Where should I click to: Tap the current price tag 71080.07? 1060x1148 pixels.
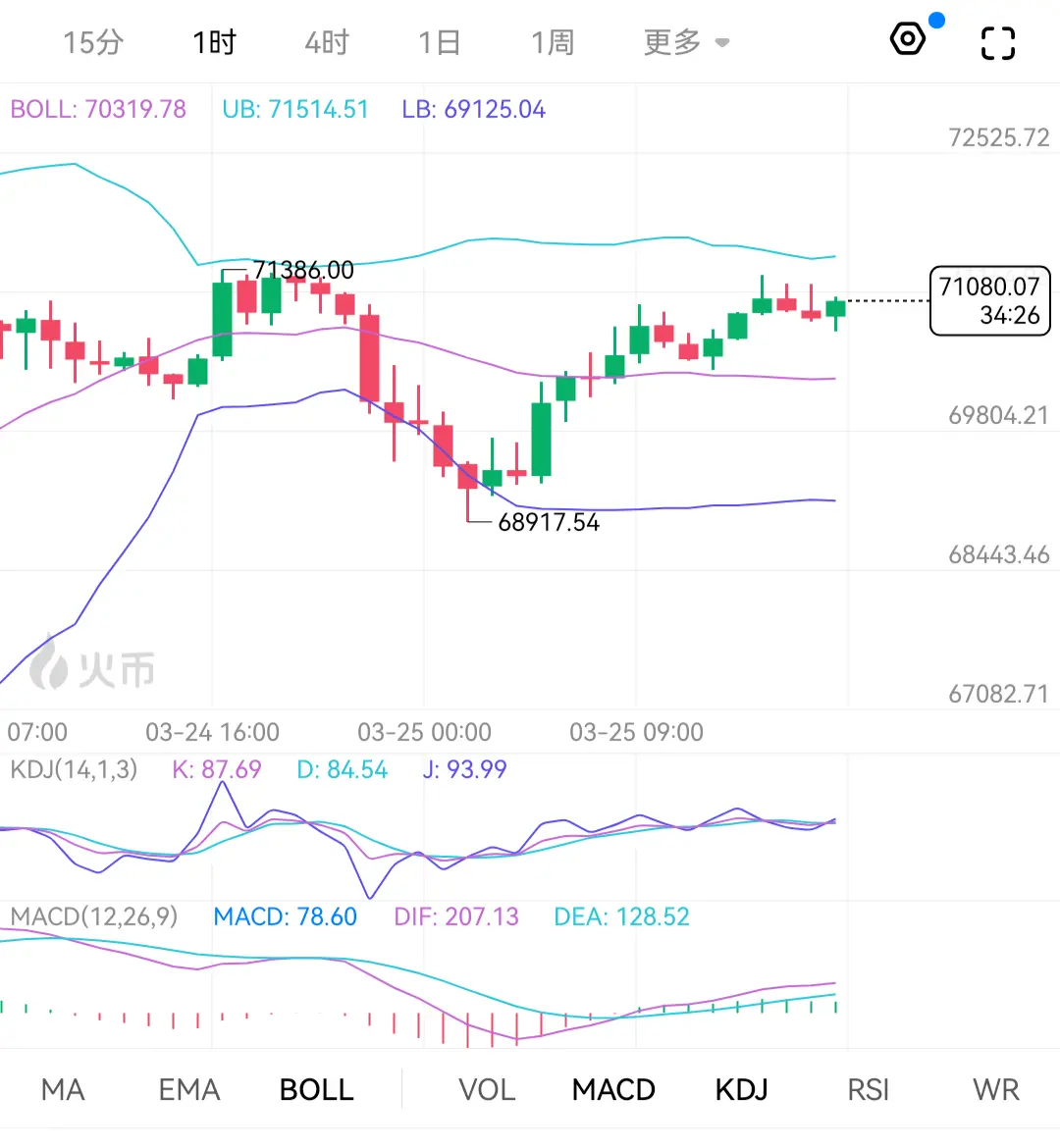pos(989,301)
